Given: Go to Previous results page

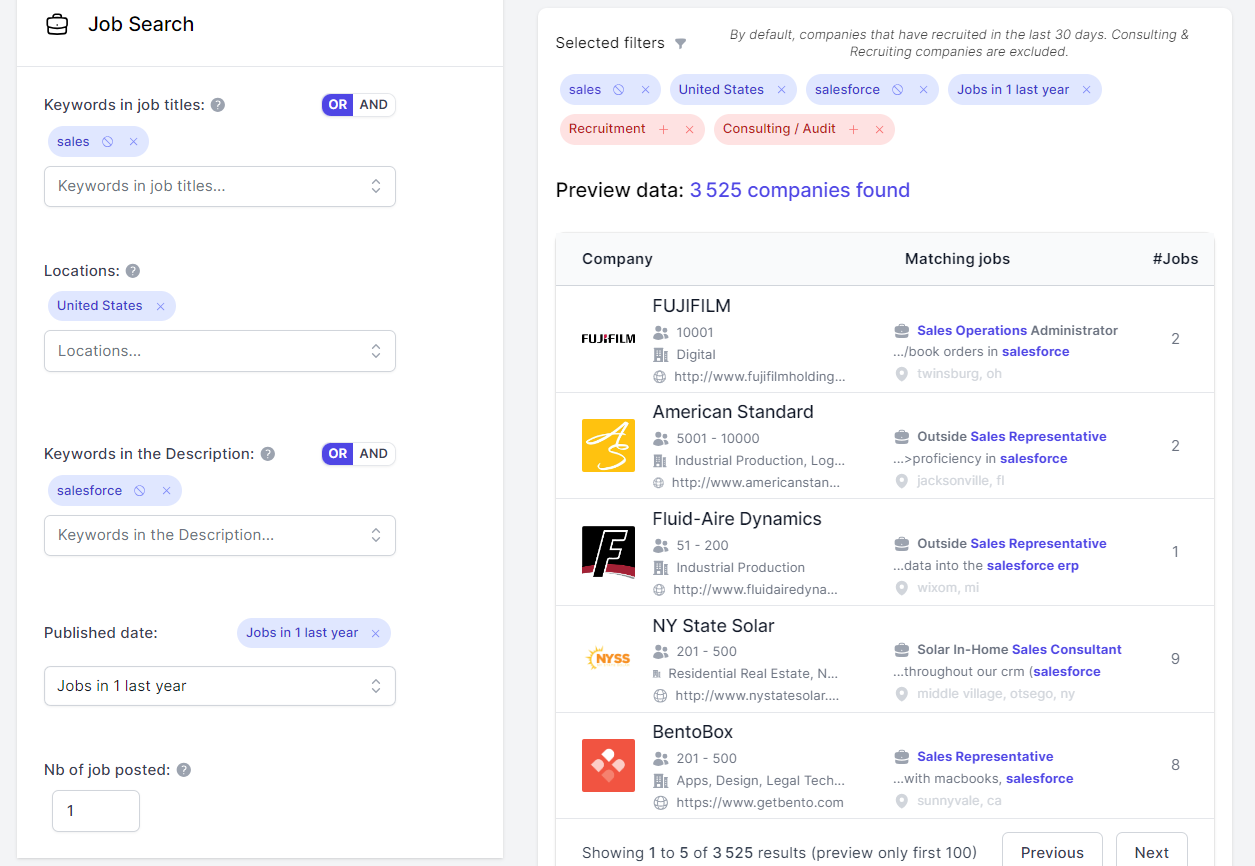Looking at the screenshot, I should pyautogui.click(x=1052, y=852).
